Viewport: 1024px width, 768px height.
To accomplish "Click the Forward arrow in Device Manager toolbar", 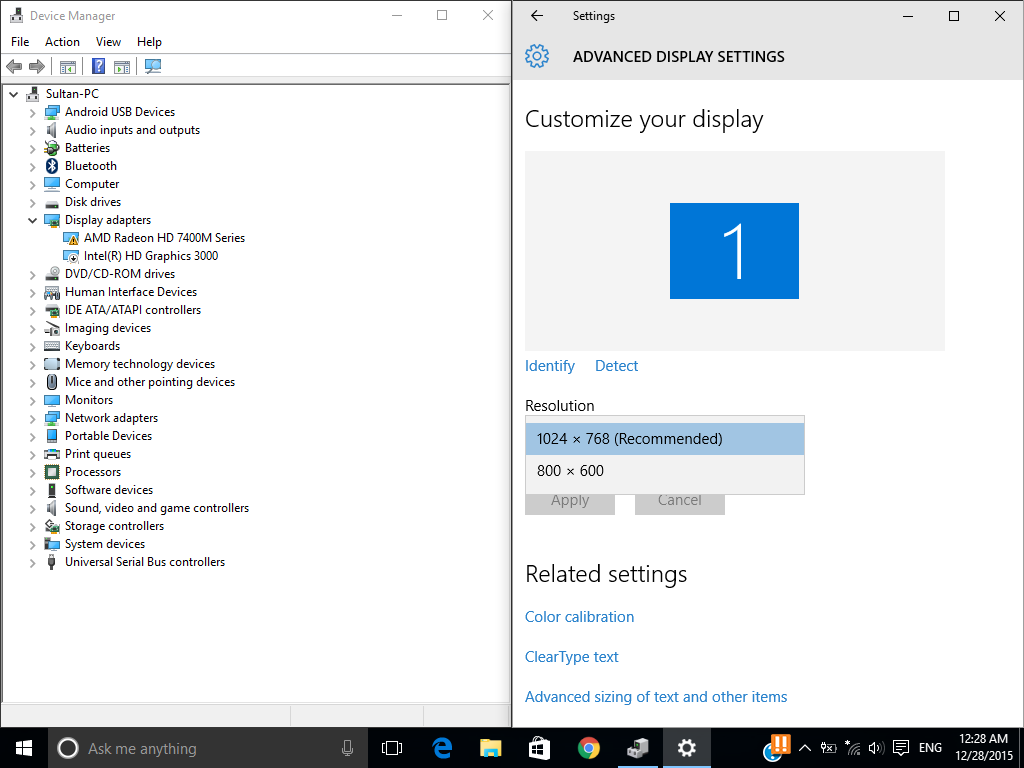I will 37,66.
